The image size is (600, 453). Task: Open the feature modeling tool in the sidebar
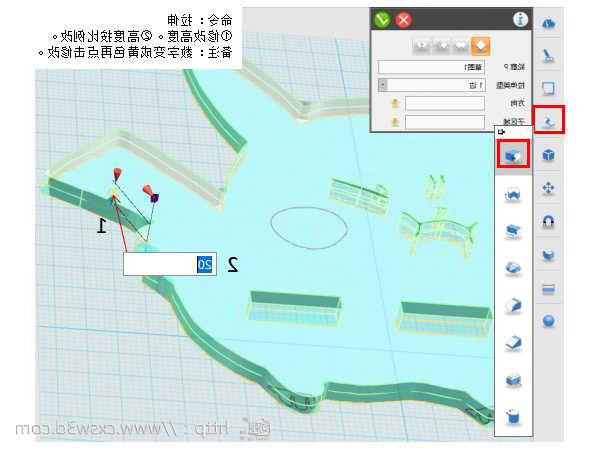(x=549, y=121)
